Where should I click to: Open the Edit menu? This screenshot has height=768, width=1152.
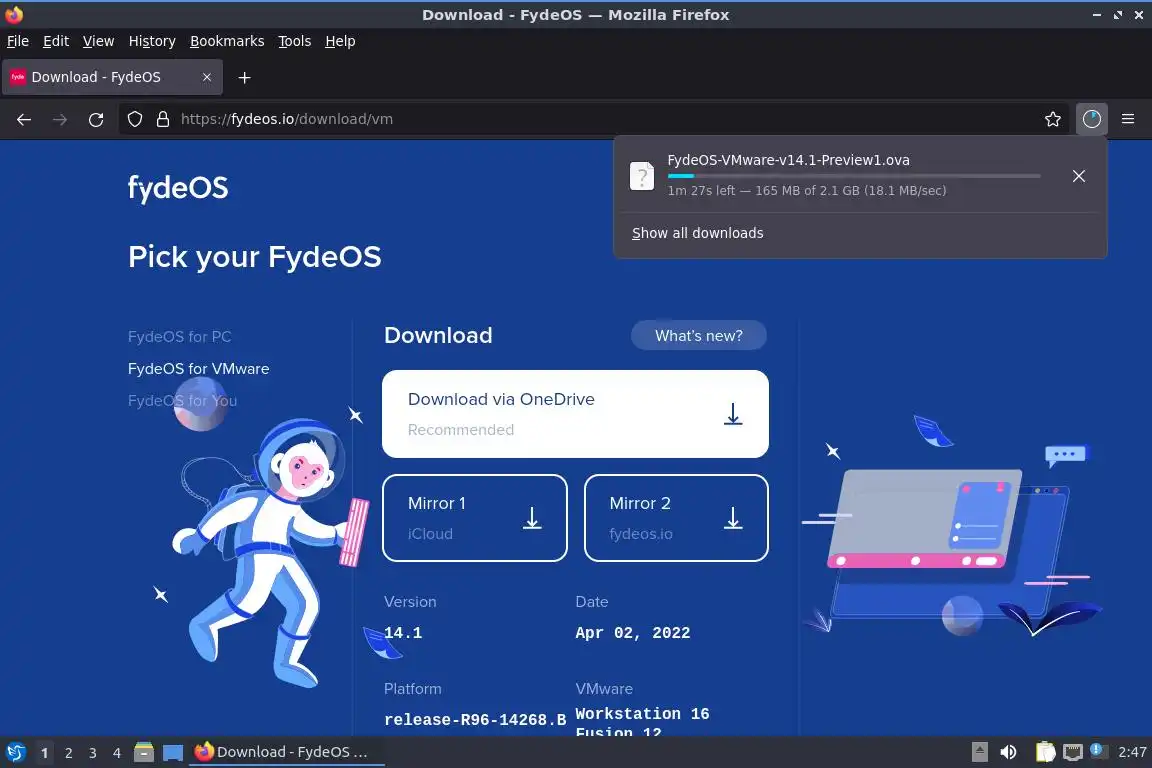56,41
